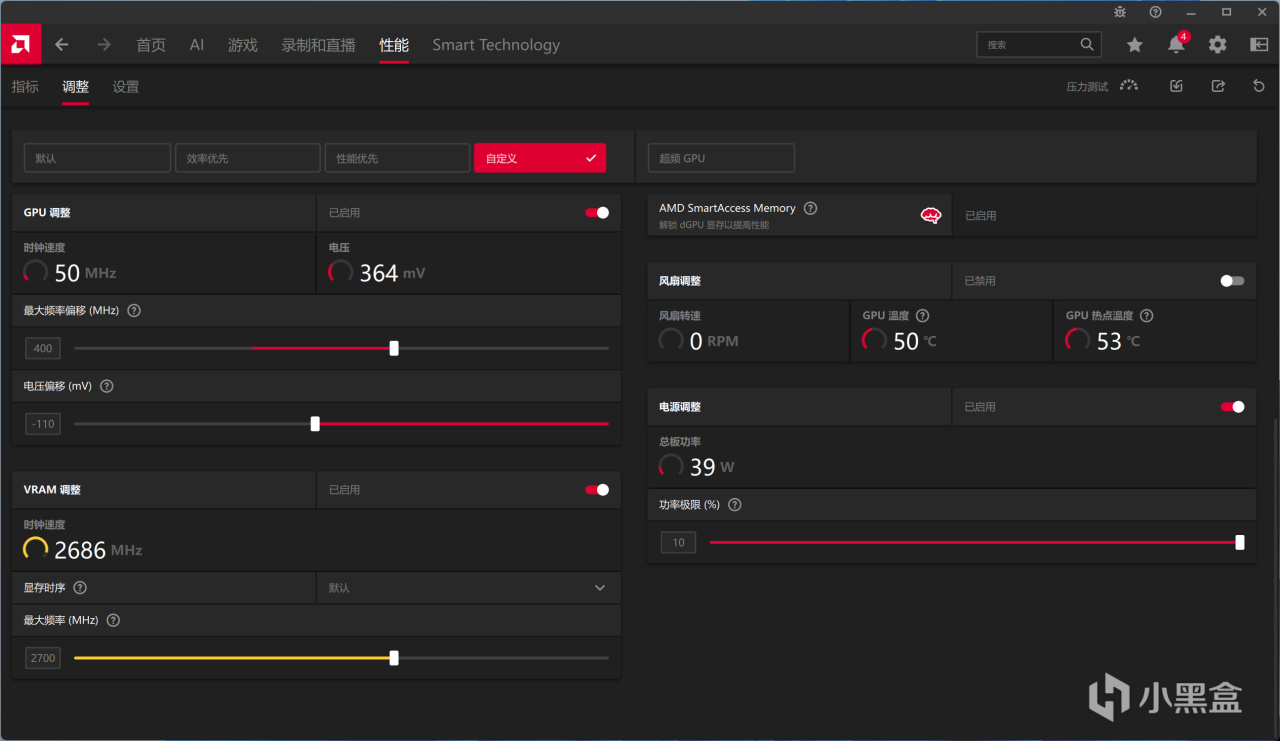Click the AMD logo icon
The width and height of the screenshot is (1280, 741).
(20, 45)
